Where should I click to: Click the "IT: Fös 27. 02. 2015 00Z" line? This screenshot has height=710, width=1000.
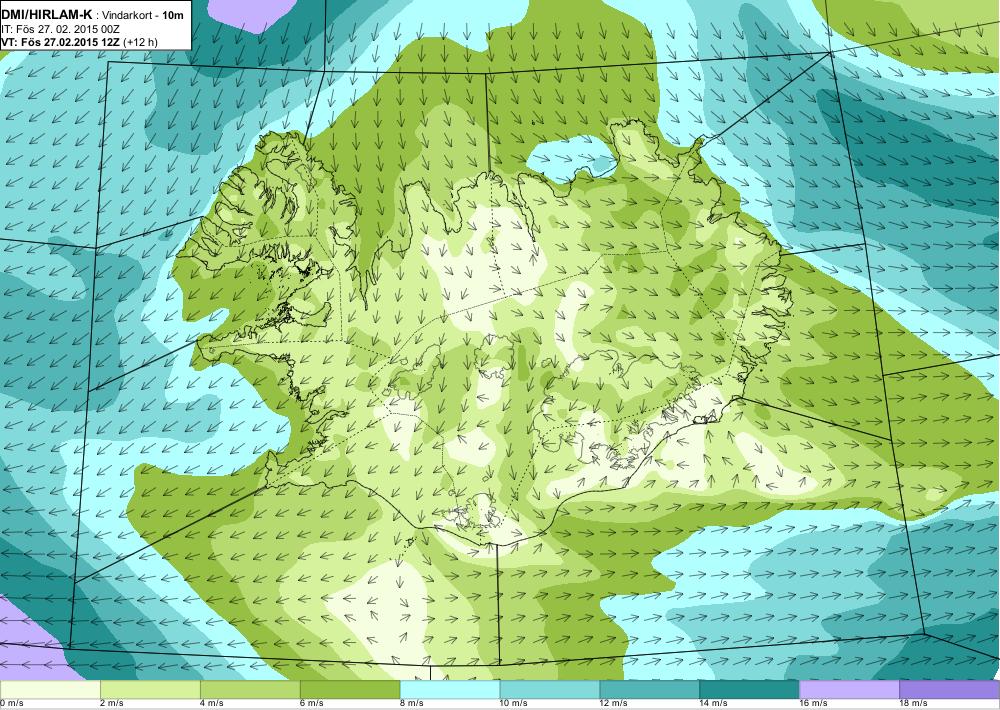pos(61,29)
